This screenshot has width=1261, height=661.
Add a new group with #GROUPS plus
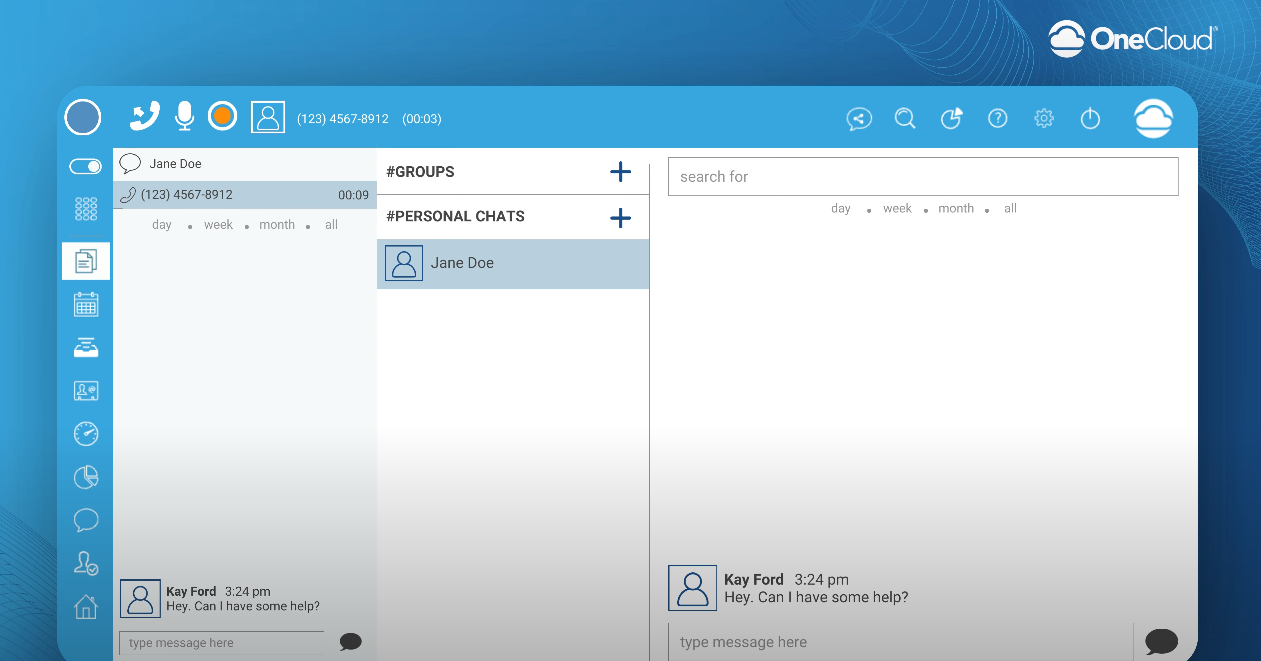[620, 172]
